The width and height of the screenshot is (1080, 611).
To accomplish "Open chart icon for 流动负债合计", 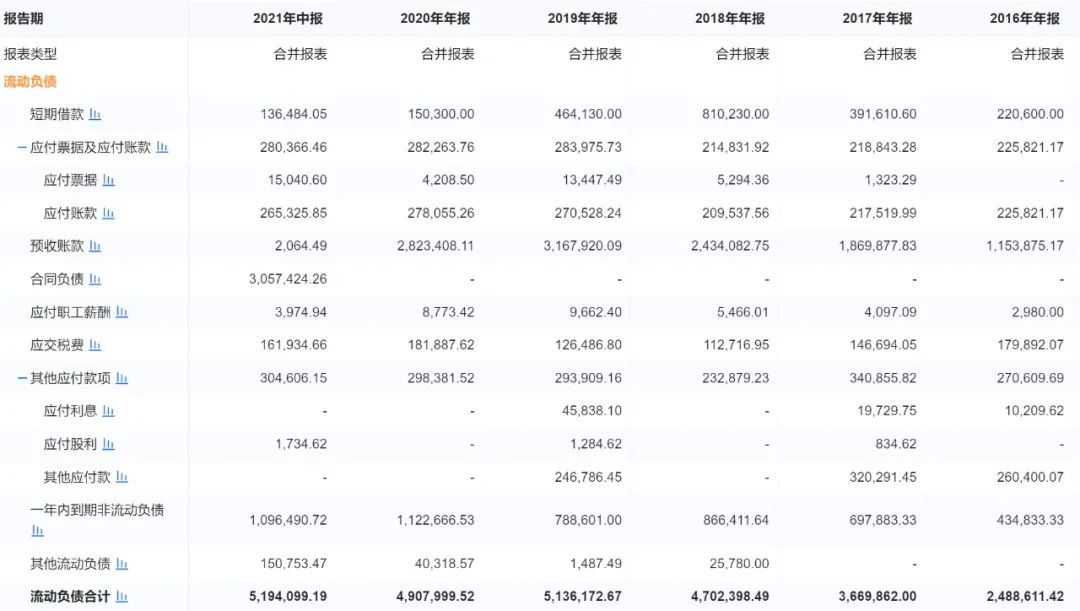I will (122, 596).
